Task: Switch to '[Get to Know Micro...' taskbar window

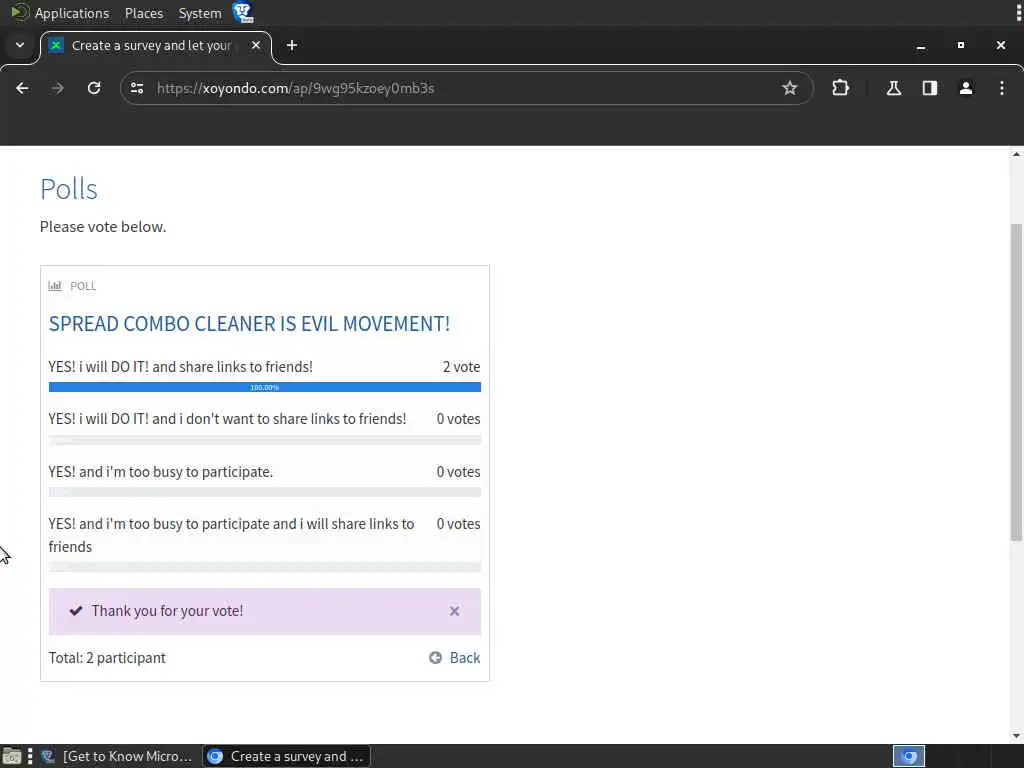Action: coord(116,756)
